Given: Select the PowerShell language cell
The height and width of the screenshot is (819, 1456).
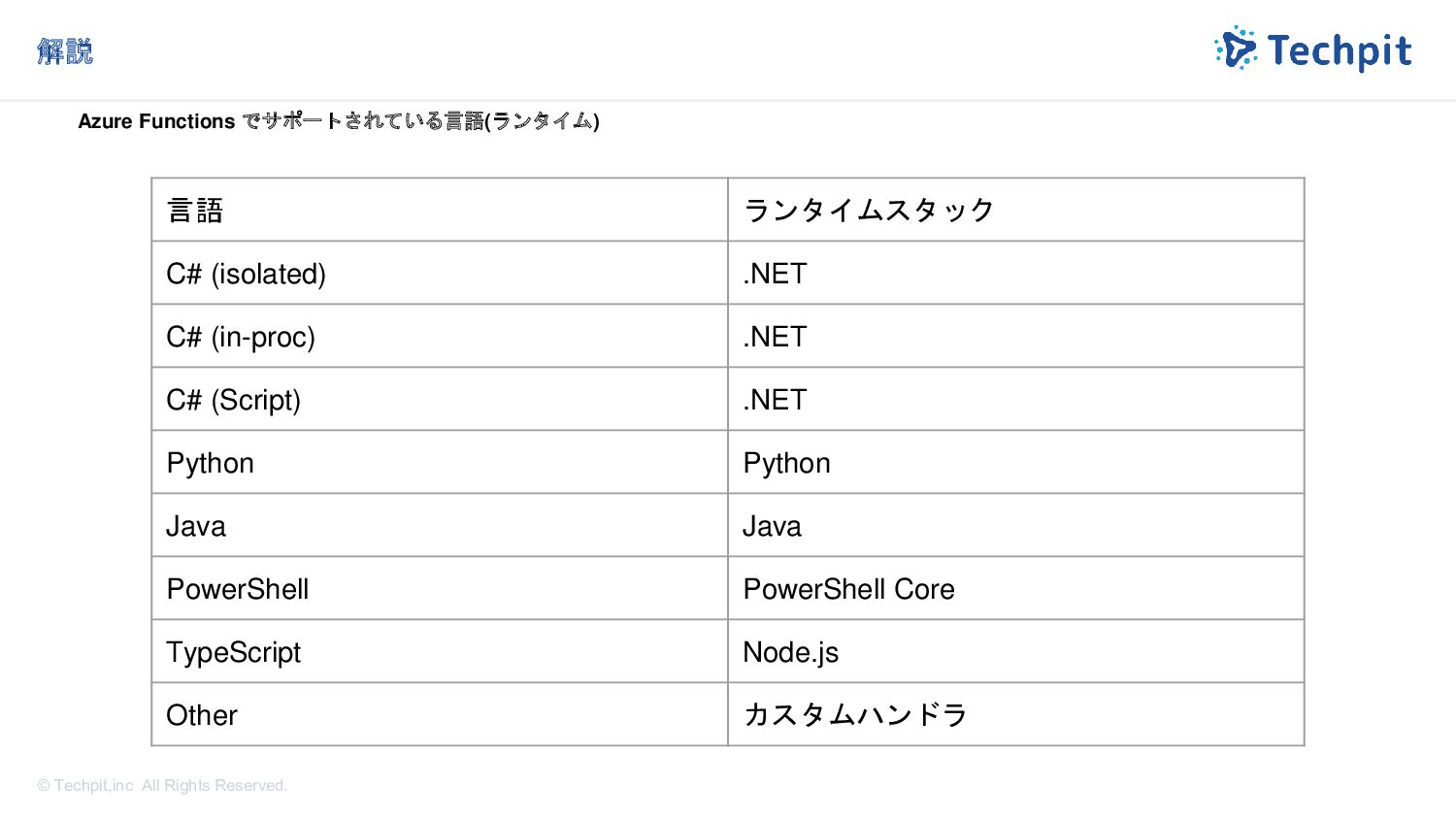Looking at the screenshot, I should pos(440,588).
